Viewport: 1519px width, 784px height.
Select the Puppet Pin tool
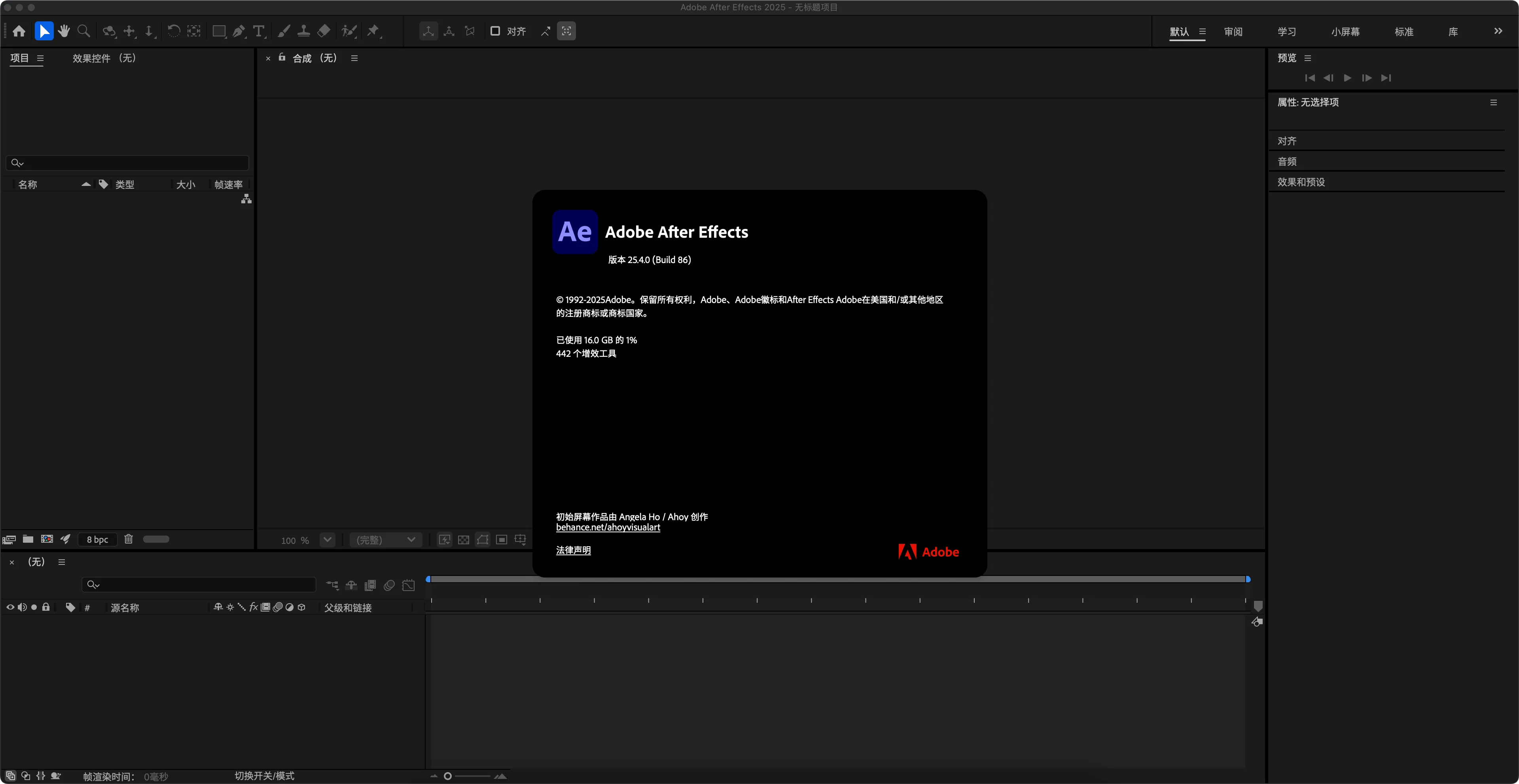pos(374,31)
